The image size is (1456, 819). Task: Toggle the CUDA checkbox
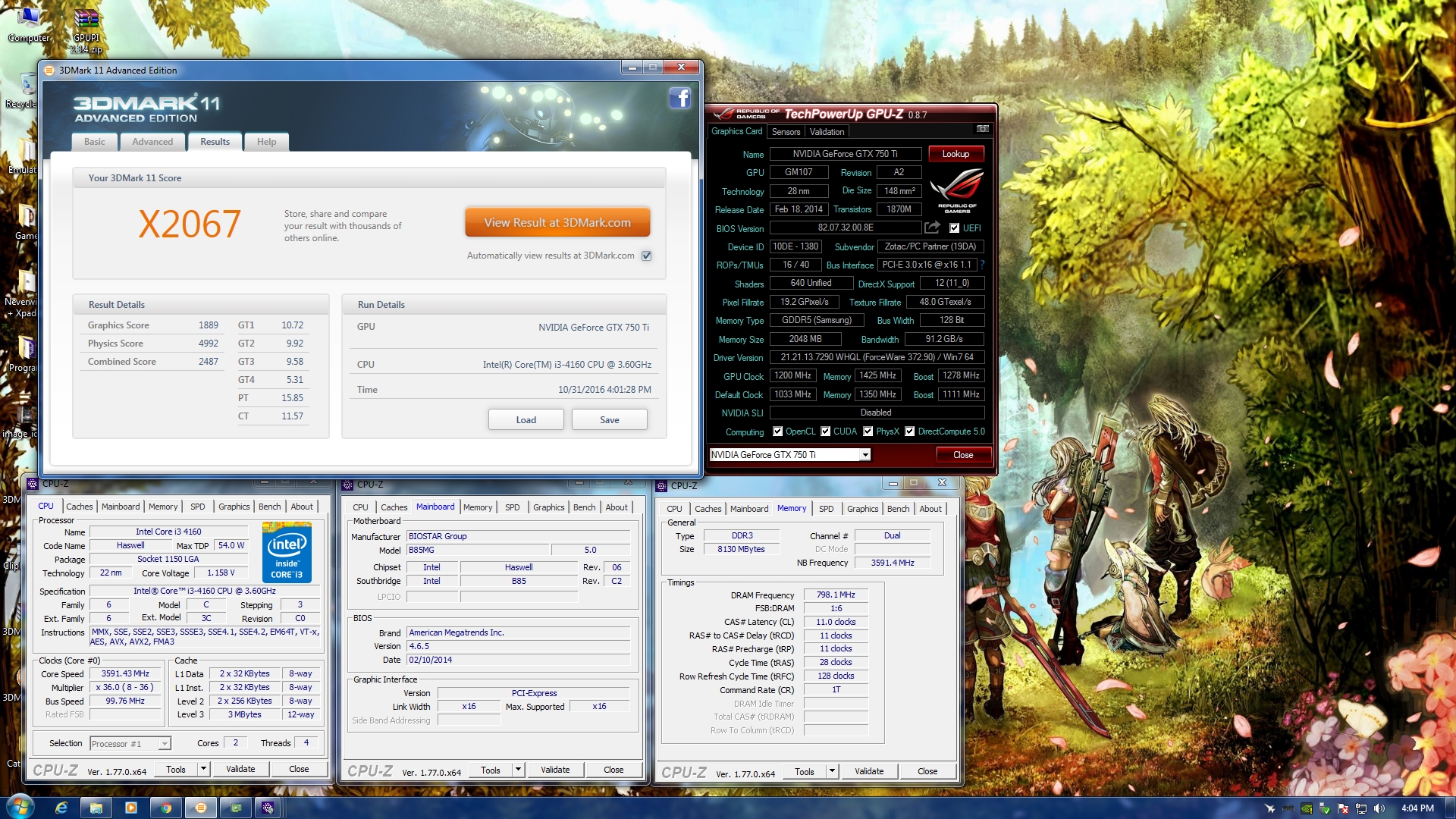pos(825,431)
